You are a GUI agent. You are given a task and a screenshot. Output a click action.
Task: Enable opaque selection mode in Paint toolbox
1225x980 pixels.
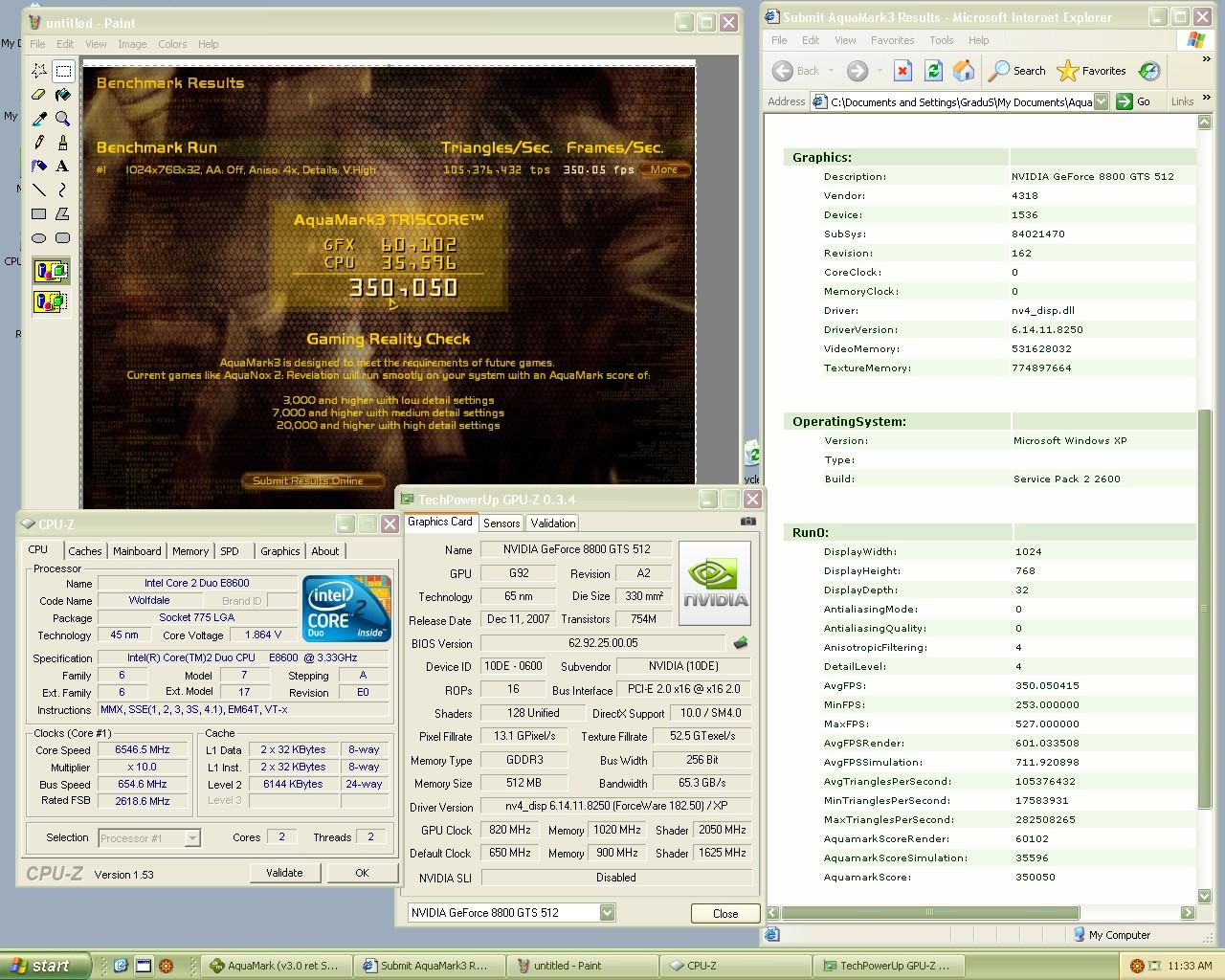(52, 271)
